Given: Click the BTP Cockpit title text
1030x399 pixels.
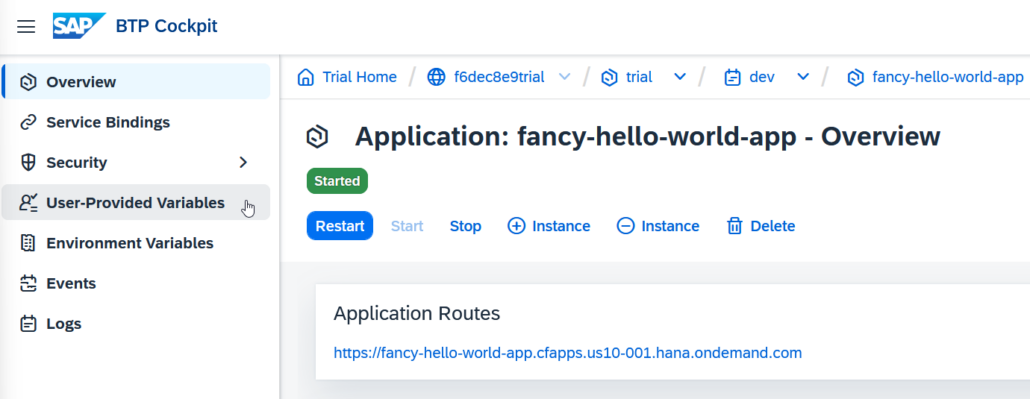Looking at the screenshot, I should pos(166,26).
